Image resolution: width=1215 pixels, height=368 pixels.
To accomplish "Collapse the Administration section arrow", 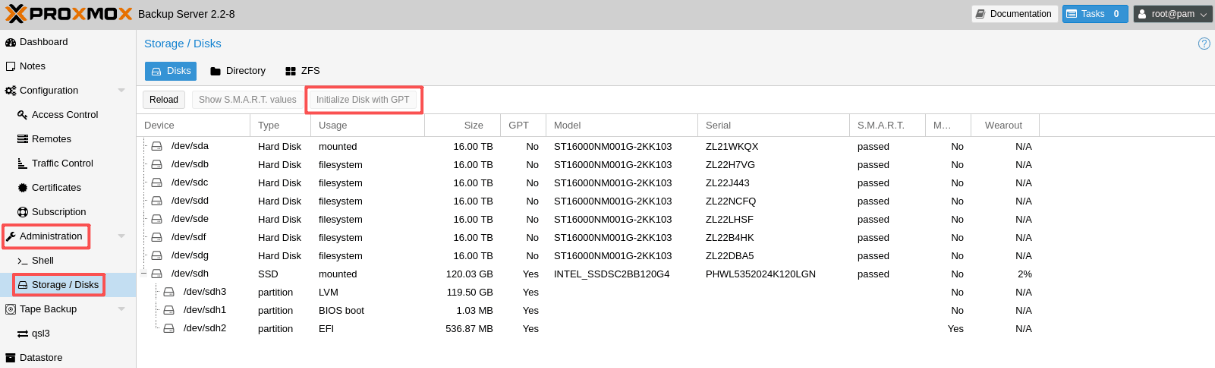I will tap(121, 236).
